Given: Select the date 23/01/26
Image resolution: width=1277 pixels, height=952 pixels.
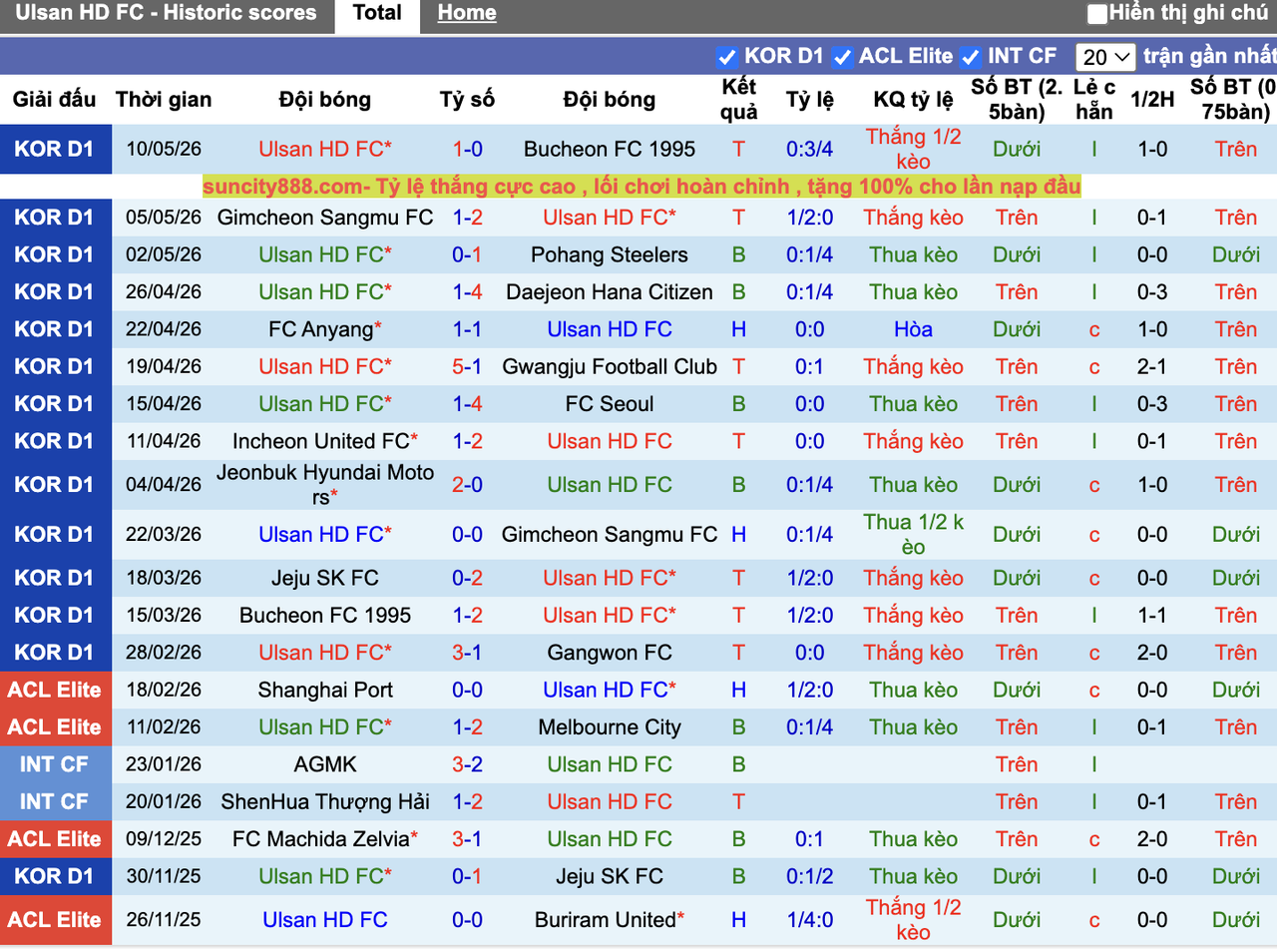Looking at the screenshot, I should coord(164,764).
